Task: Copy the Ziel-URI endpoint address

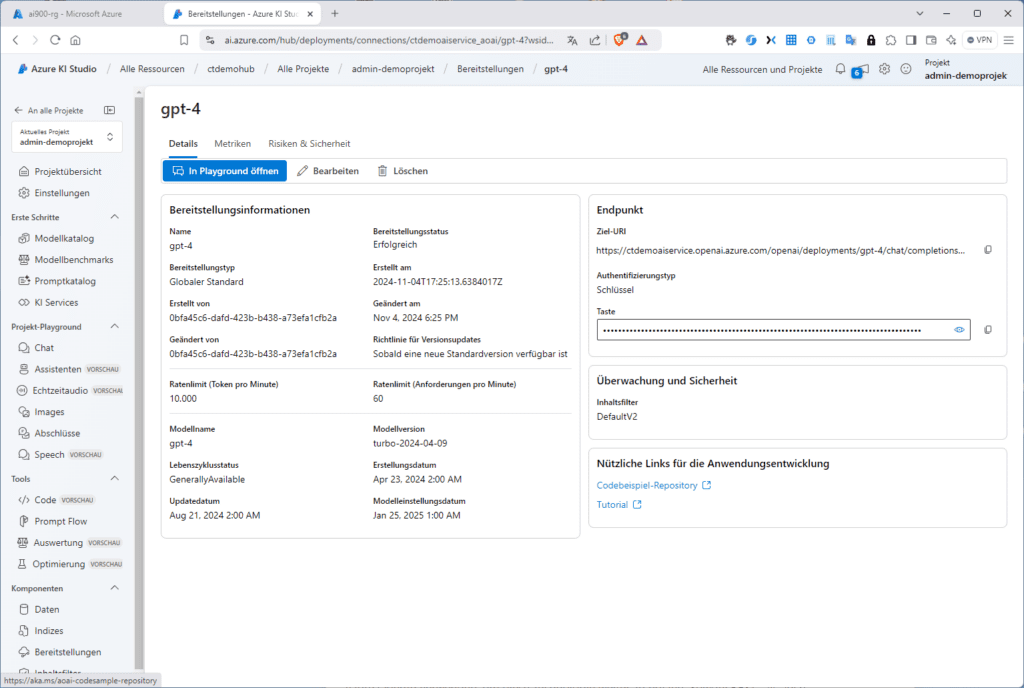Action: tap(988, 250)
